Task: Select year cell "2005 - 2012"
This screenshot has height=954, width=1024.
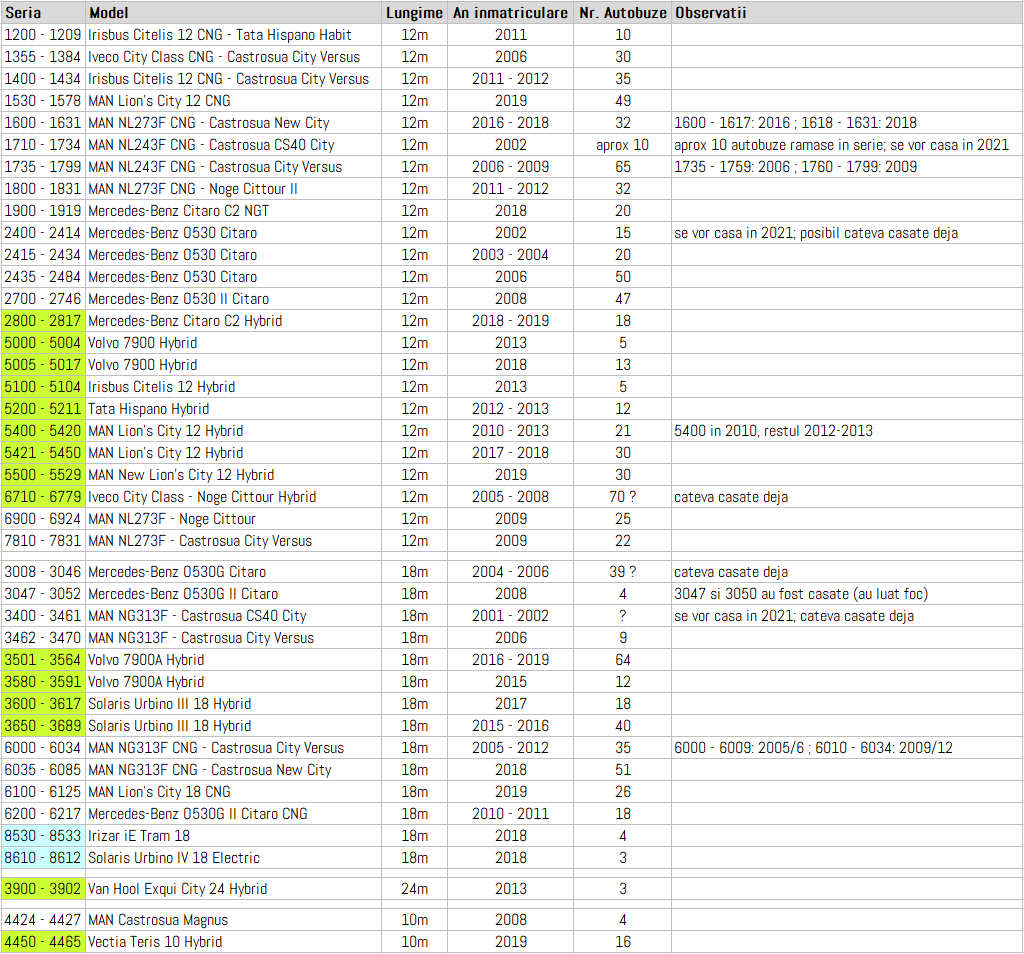Action: click(511, 748)
